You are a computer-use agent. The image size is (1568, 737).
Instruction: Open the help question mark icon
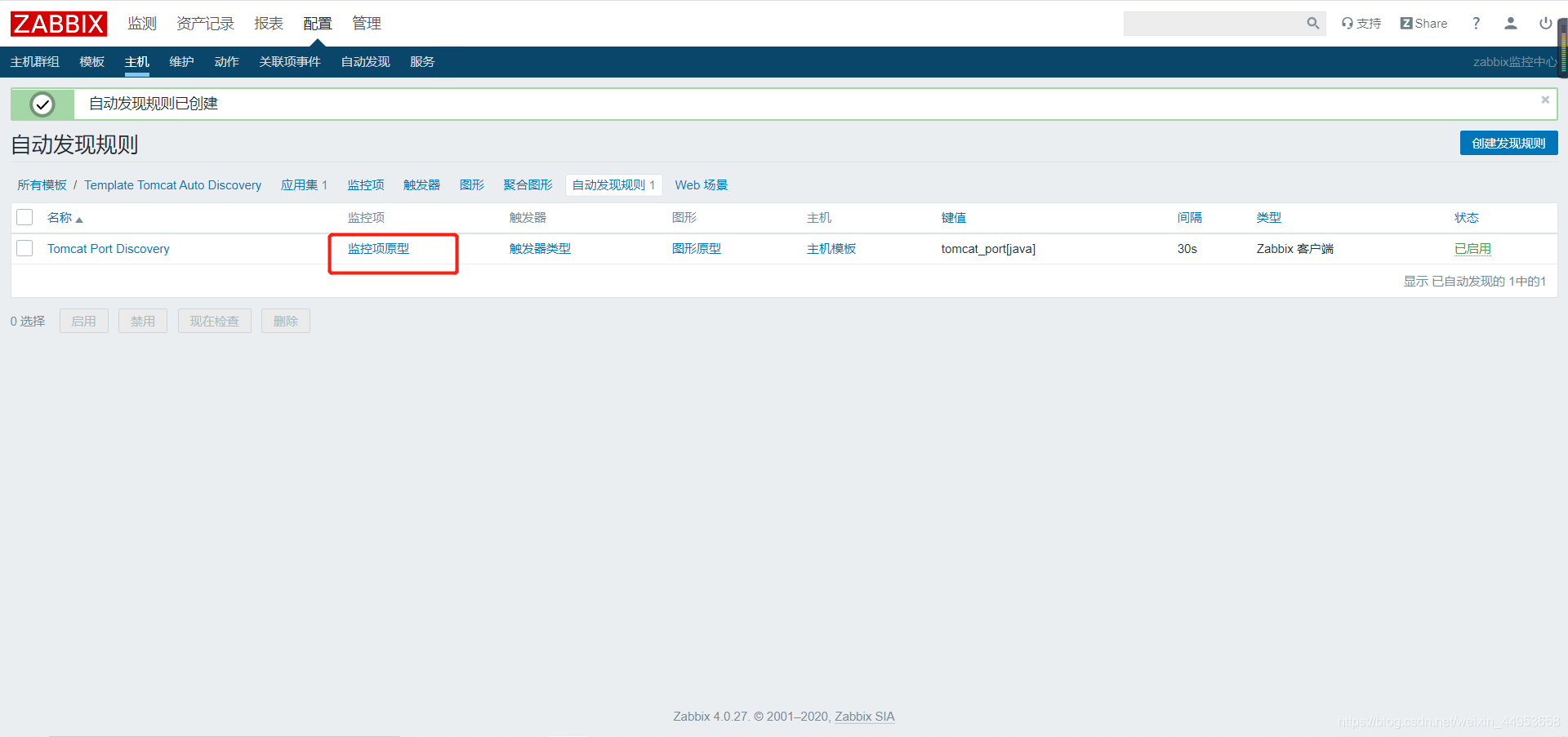click(x=1476, y=24)
